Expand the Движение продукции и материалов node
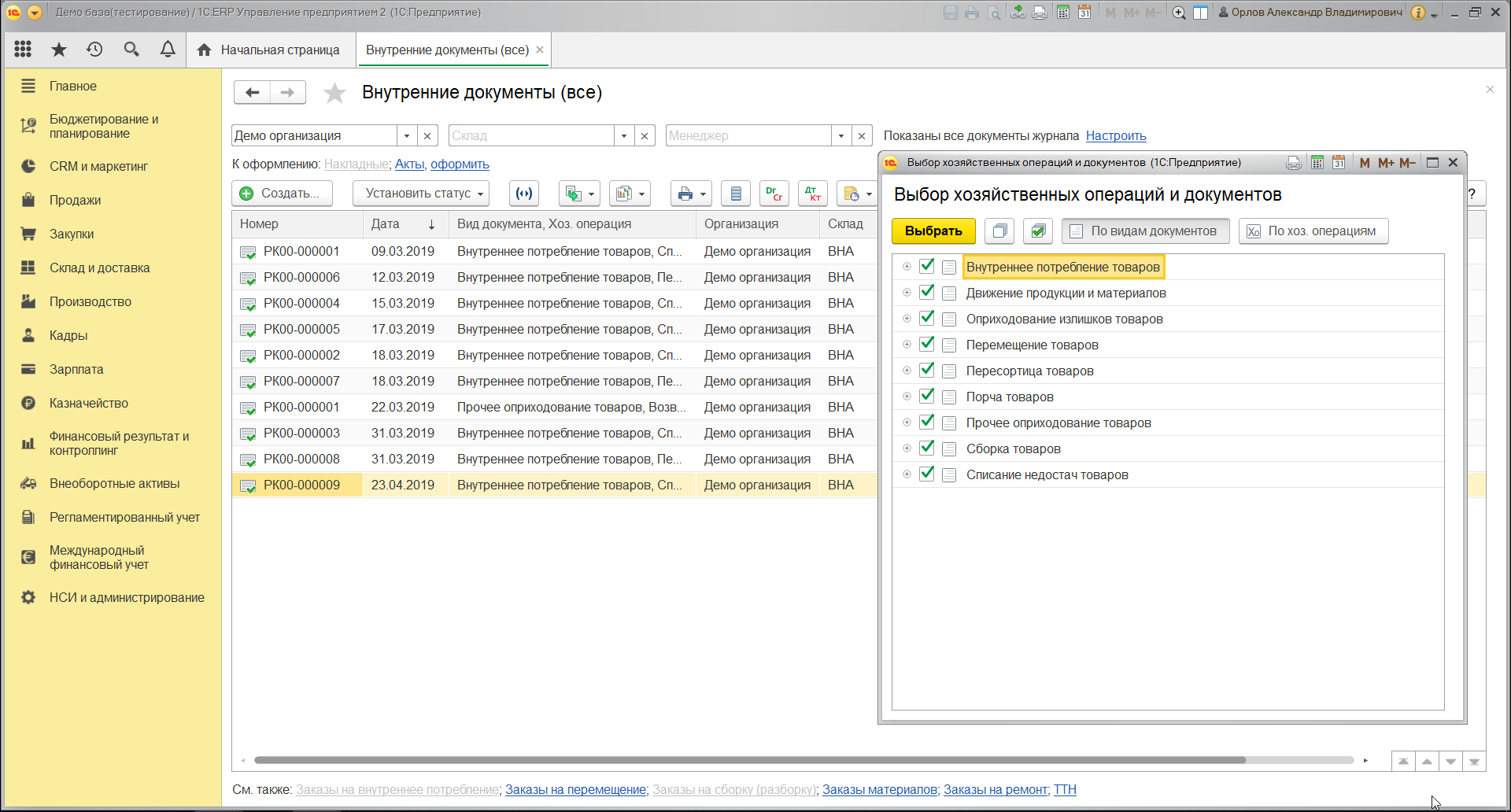 907,293
